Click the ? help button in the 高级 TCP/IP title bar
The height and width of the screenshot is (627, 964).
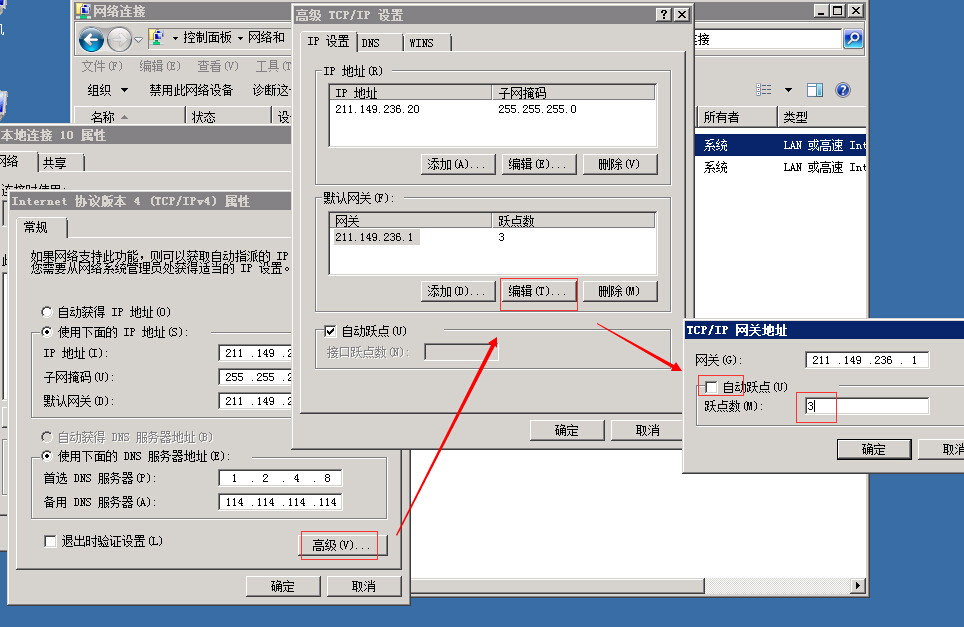tap(663, 15)
